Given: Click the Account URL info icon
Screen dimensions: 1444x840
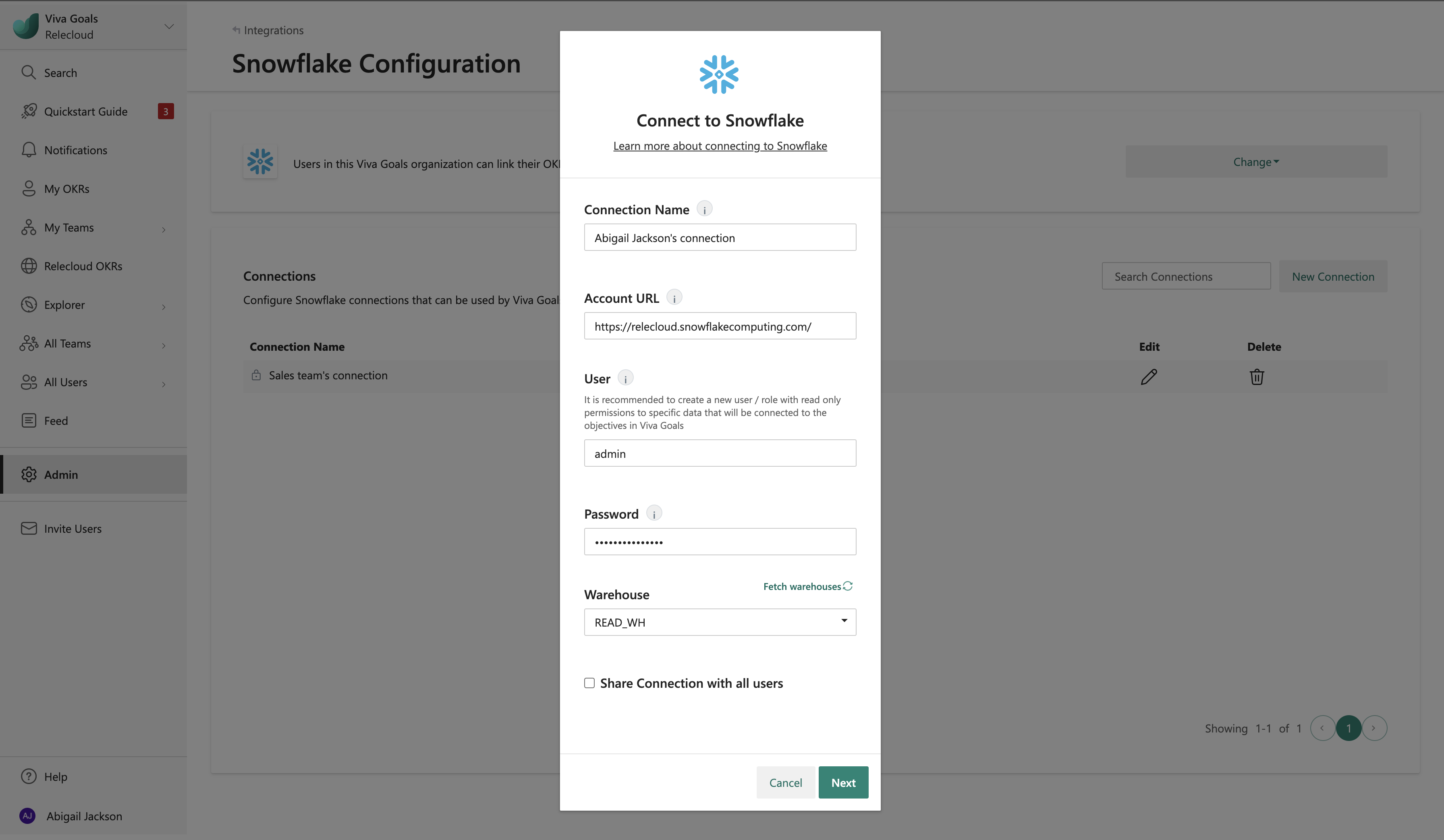Looking at the screenshot, I should point(674,298).
